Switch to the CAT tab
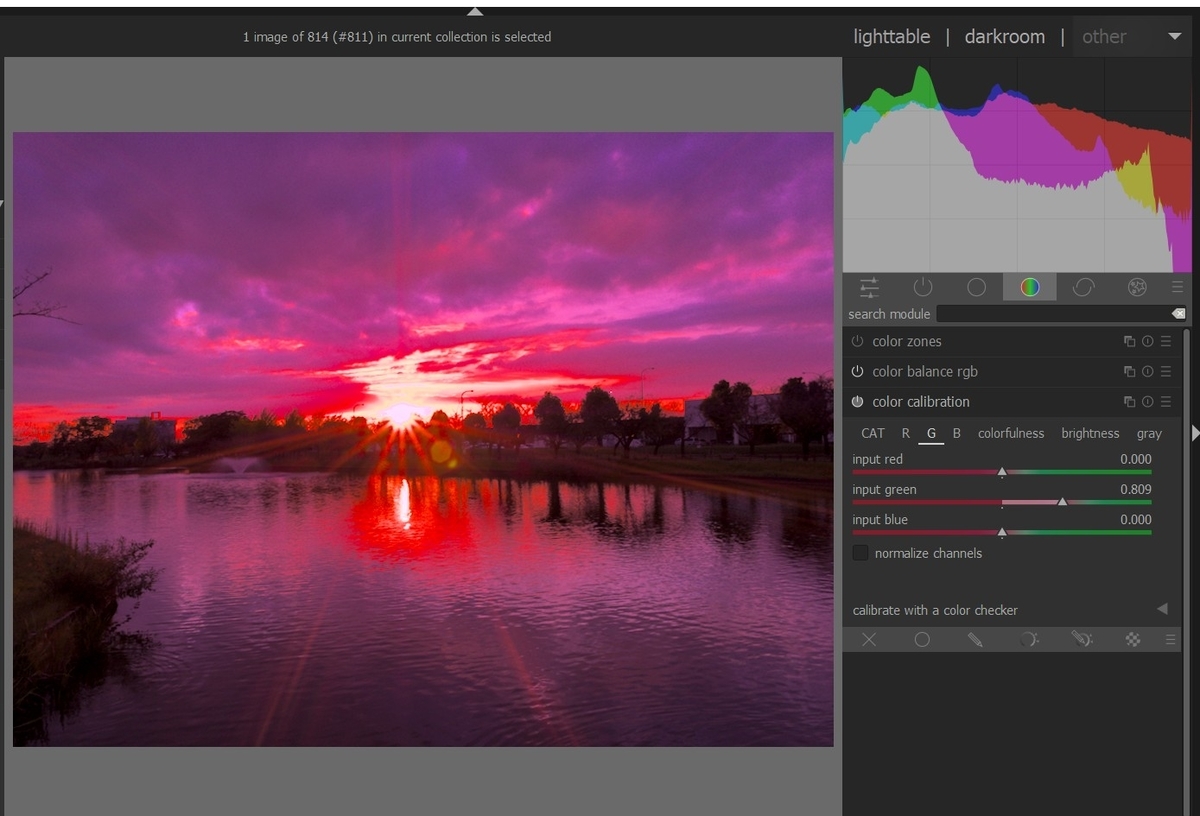1200x816 pixels. [873, 433]
